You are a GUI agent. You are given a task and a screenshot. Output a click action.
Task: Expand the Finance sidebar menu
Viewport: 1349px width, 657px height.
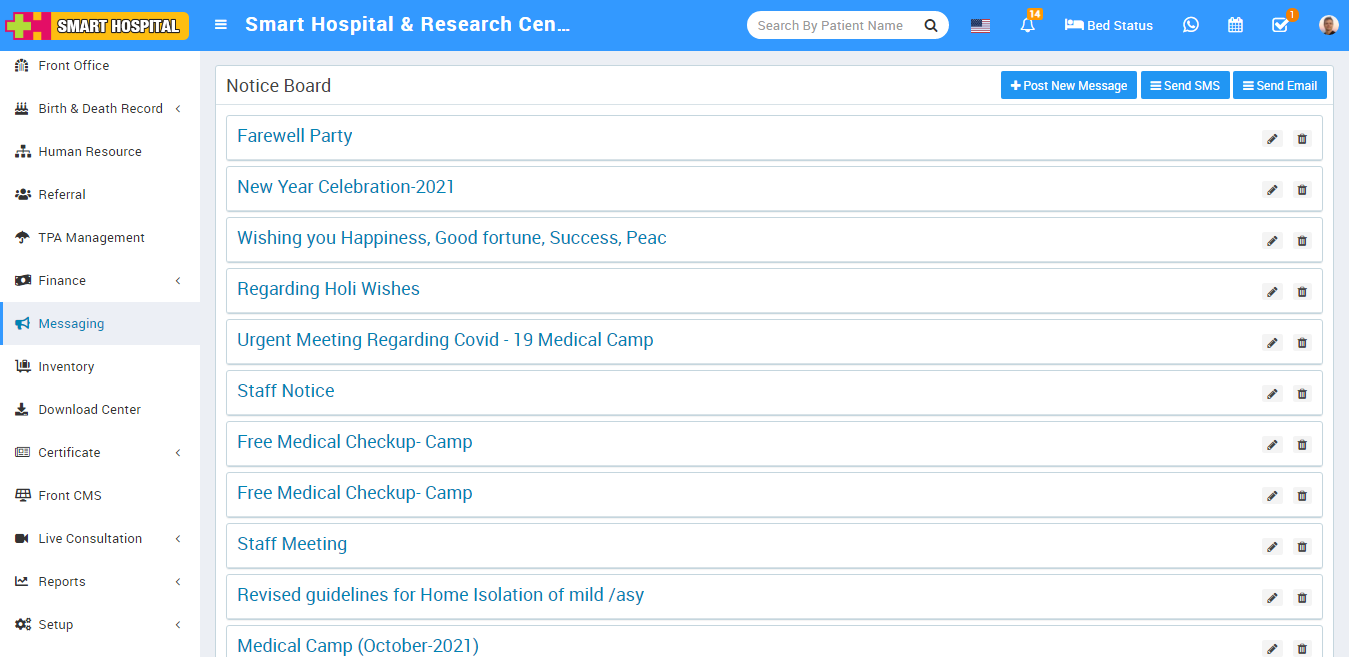(x=100, y=281)
